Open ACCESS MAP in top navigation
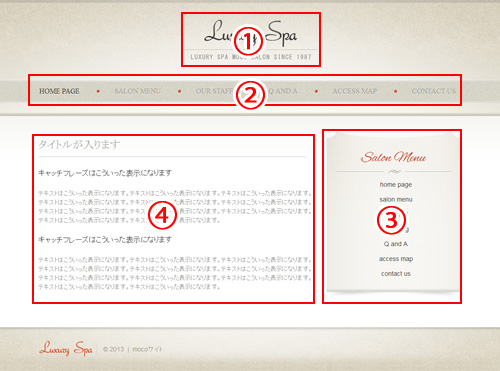This screenshot has height=371, width=500. (355, 91)
